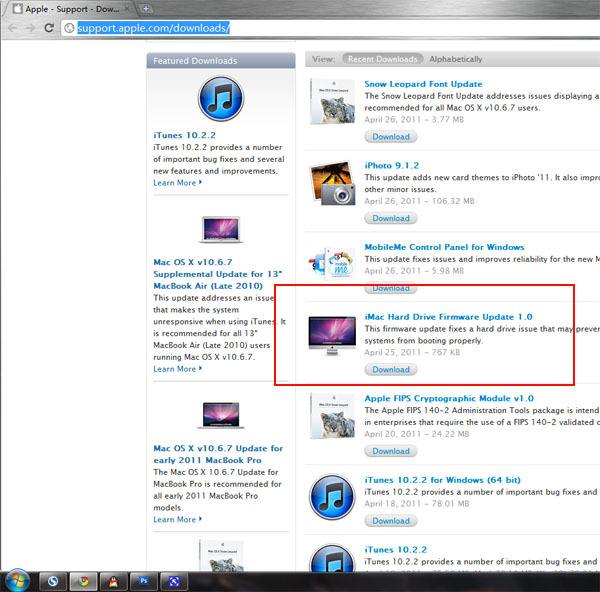
Task: Open a new browser tab
Action: [x=146, y=8]
